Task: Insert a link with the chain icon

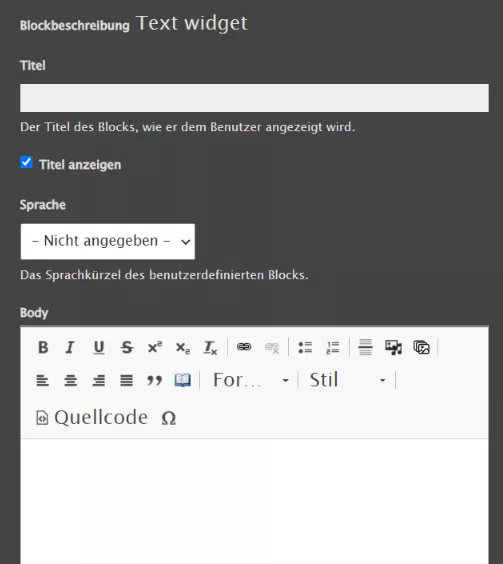Action: [x=244, y=347]
